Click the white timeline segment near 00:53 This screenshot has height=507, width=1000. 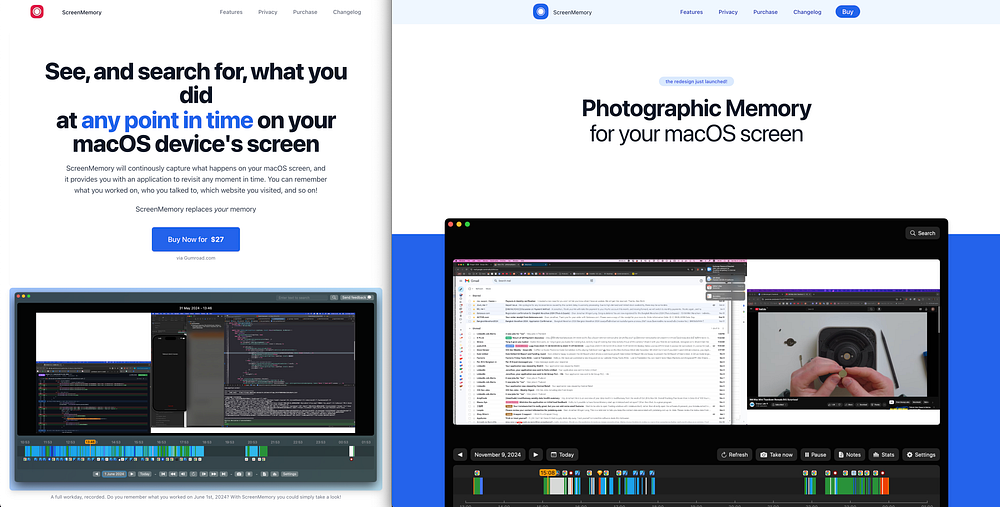click(351, 451)
